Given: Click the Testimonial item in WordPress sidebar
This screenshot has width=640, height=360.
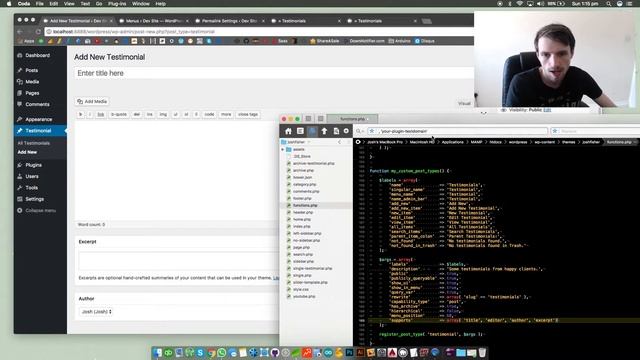Looking at the screenshot, I should point(40,131).
